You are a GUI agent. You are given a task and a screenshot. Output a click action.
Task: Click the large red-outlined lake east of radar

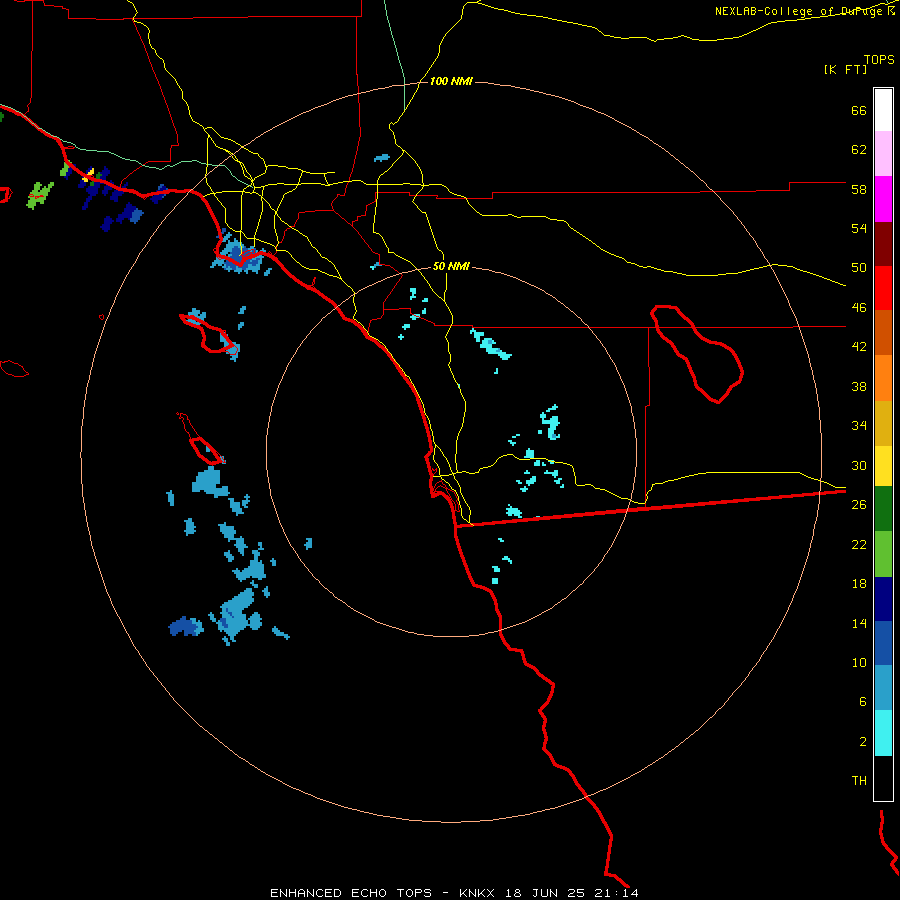697,354
